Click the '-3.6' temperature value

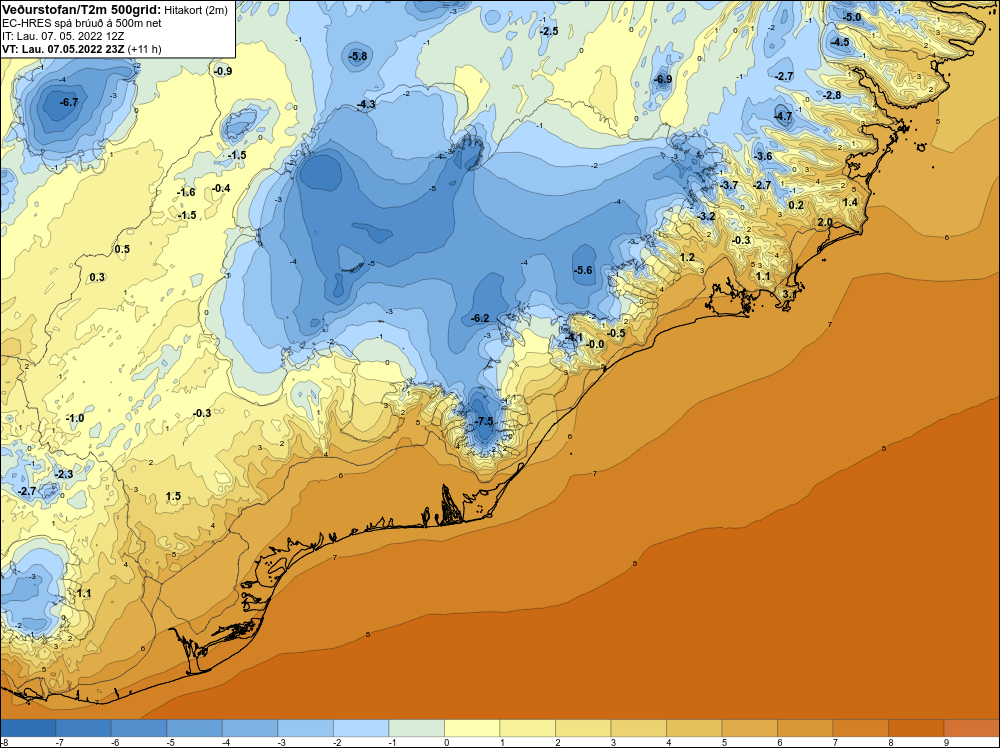(763, 156)
